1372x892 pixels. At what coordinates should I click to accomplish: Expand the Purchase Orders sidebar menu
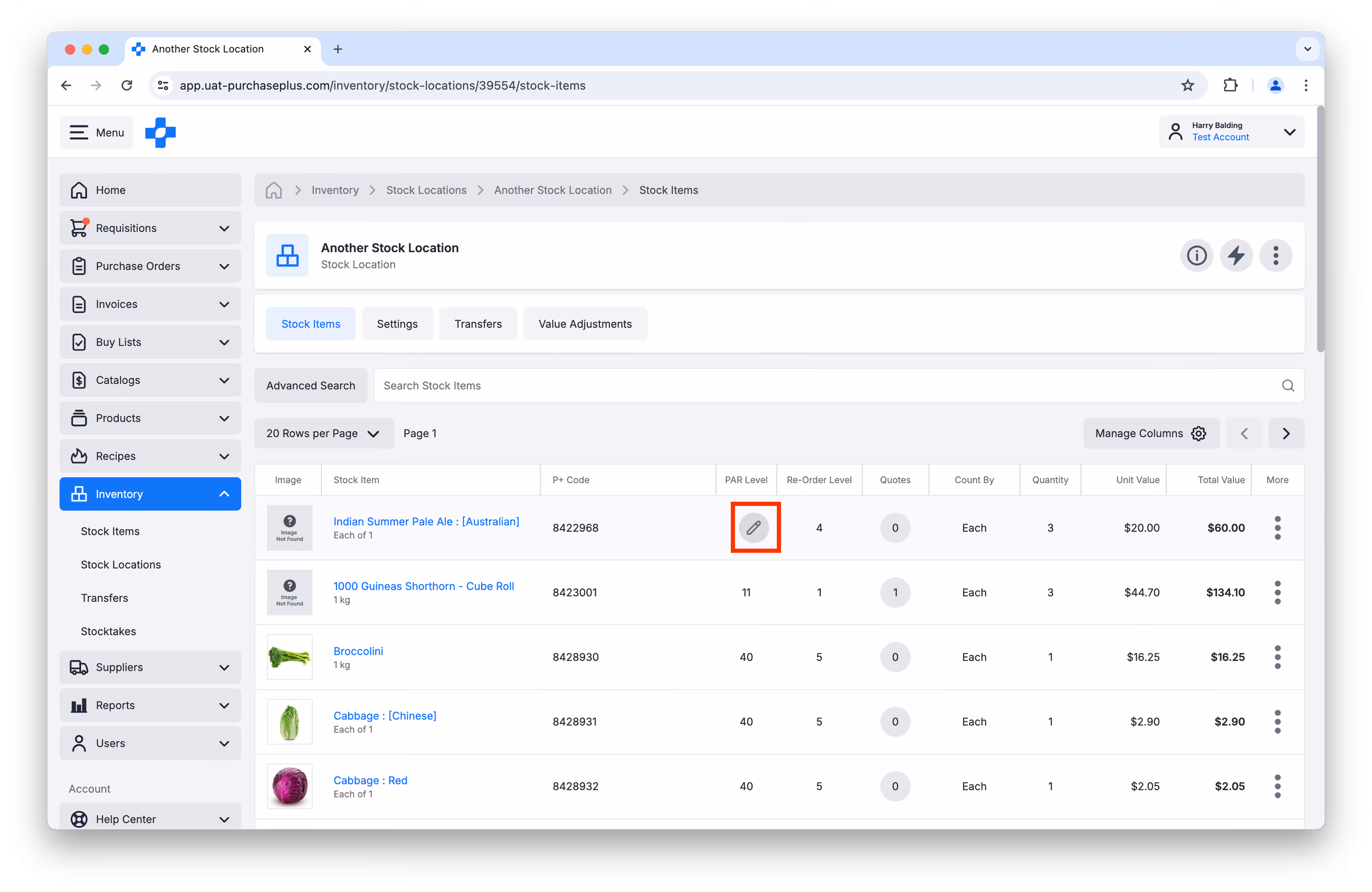[150, 266]
